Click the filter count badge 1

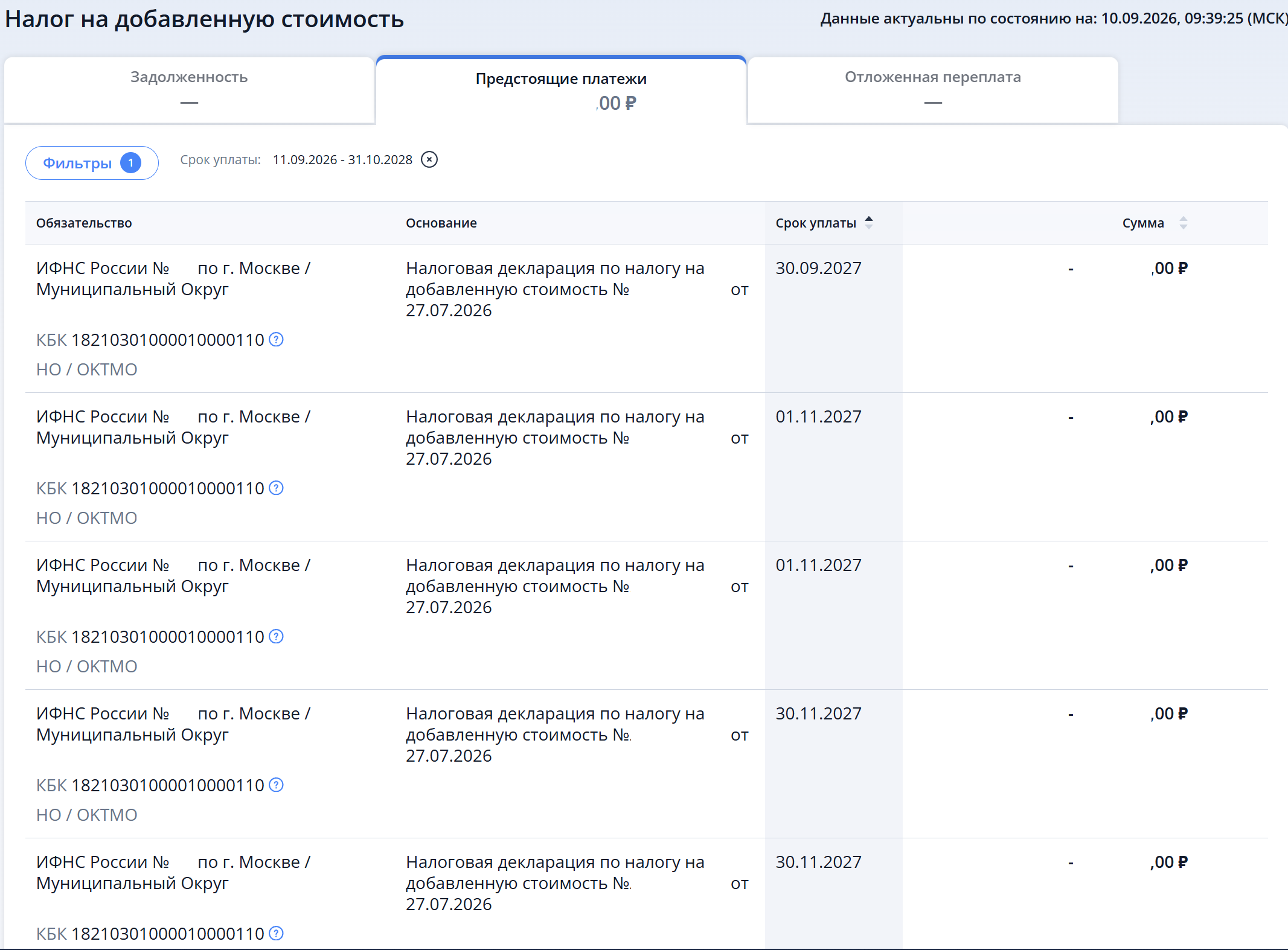(x=130, y=163)
